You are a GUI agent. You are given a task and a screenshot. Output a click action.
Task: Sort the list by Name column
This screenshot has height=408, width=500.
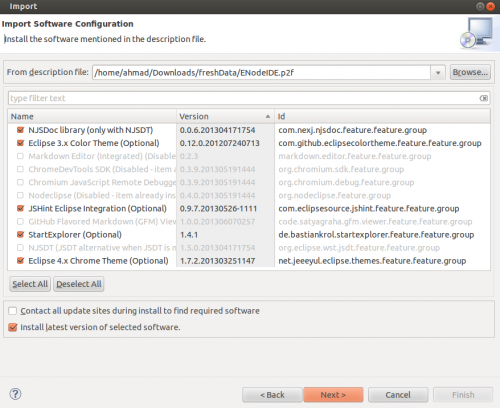click(92, 116)
